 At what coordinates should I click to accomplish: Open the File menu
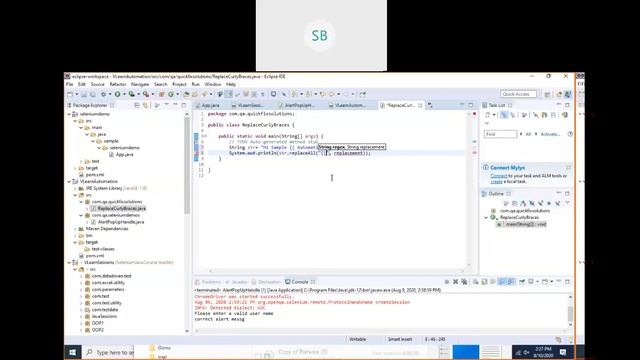pyautogui.click(x=69, y=84)
